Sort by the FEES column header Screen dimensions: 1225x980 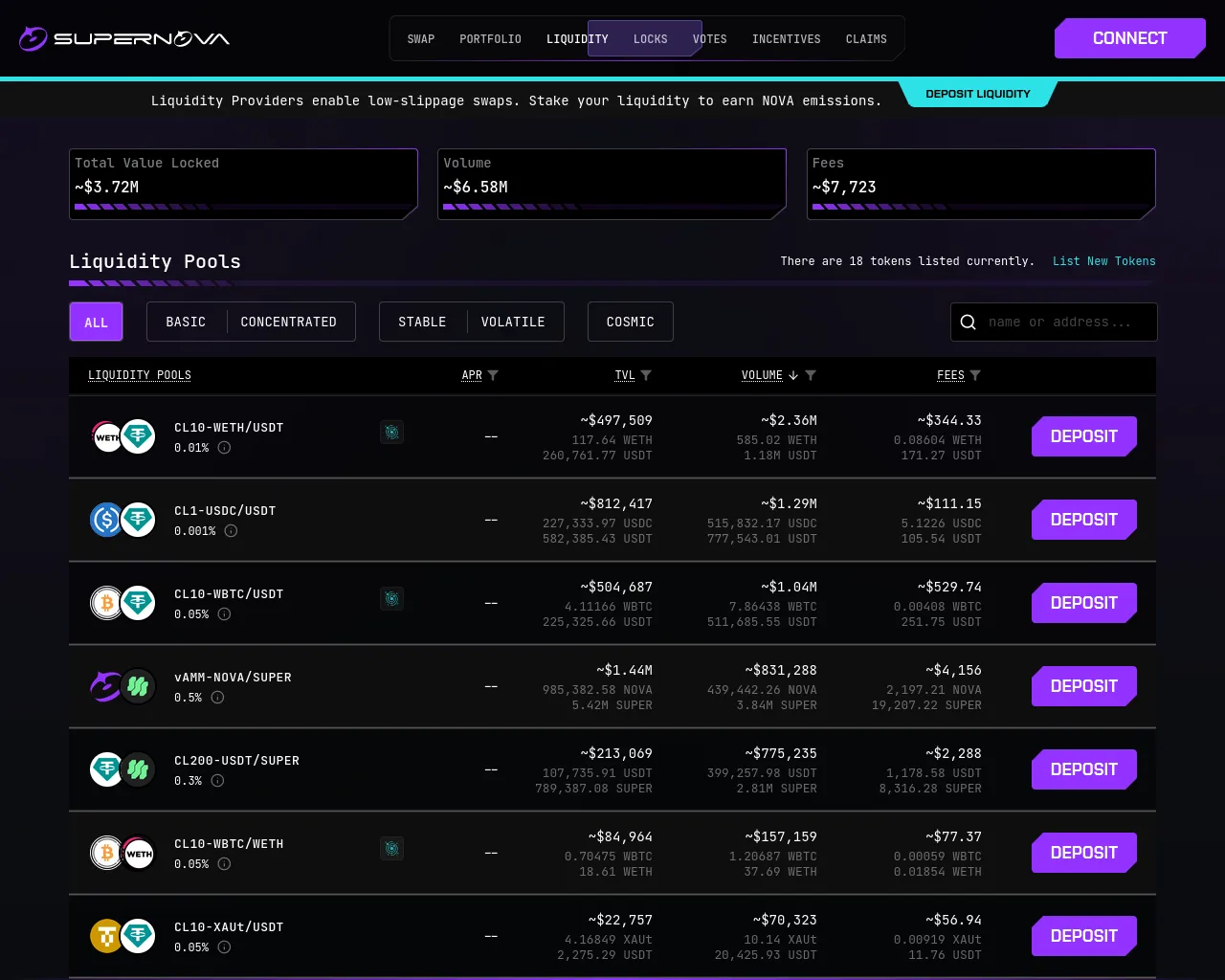(950, 375)
